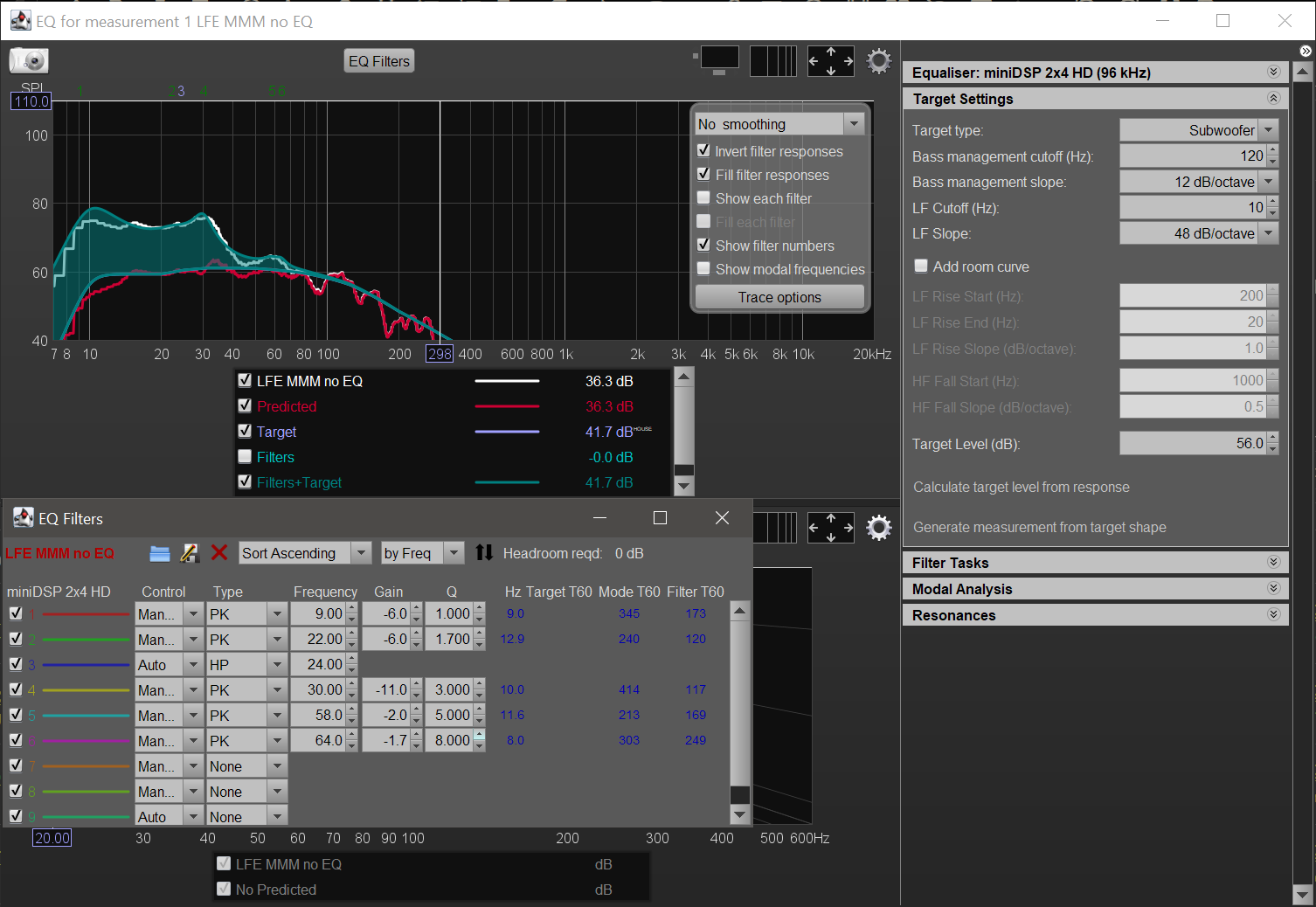Close the EQ Filters window
This screenshot has height=907, width=1316.
tap(722, 518)
